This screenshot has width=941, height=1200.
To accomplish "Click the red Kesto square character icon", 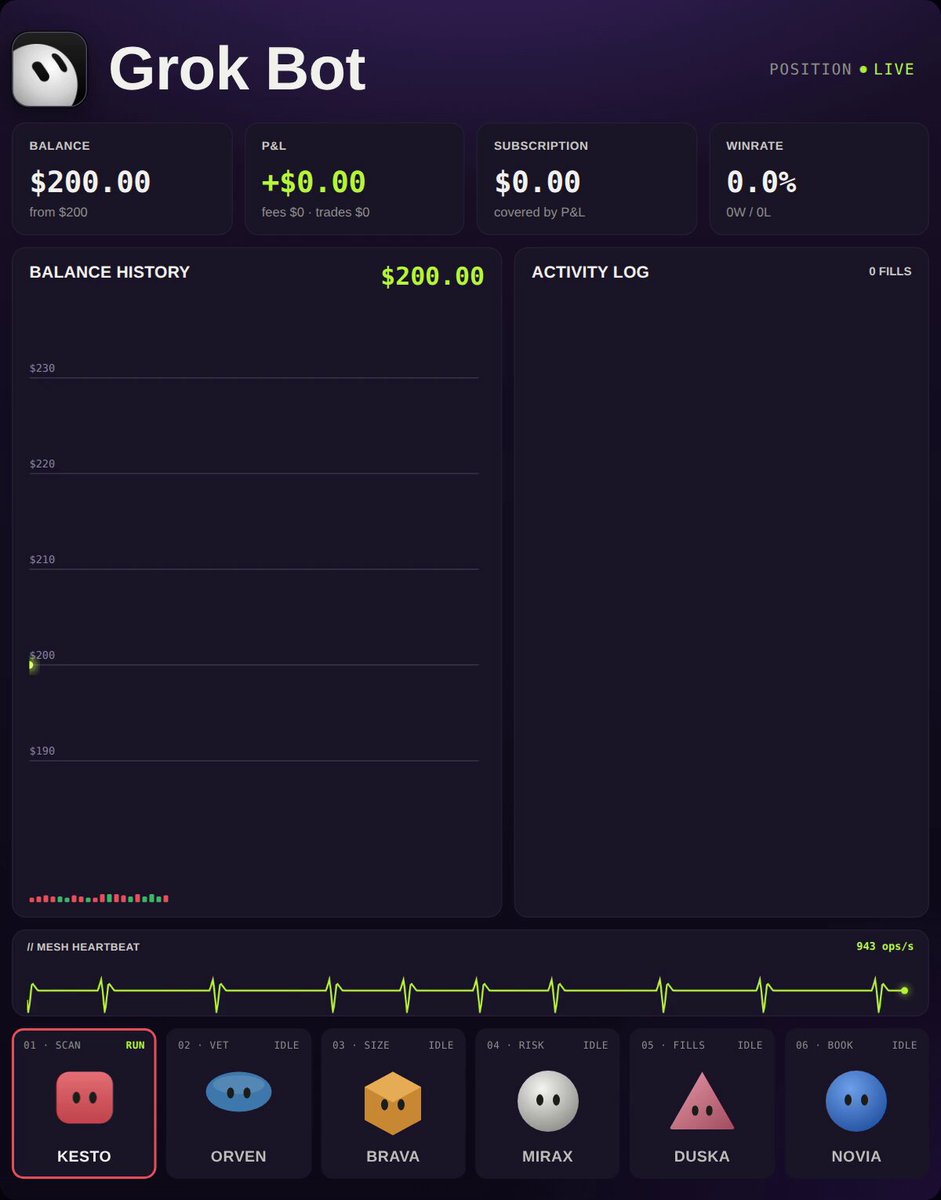I will [84, 1098].
